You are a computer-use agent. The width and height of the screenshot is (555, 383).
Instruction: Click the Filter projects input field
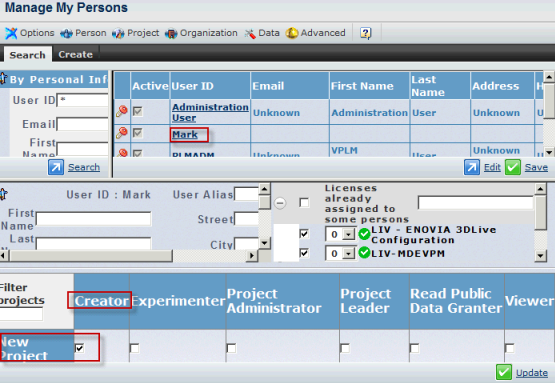point(21,314)
